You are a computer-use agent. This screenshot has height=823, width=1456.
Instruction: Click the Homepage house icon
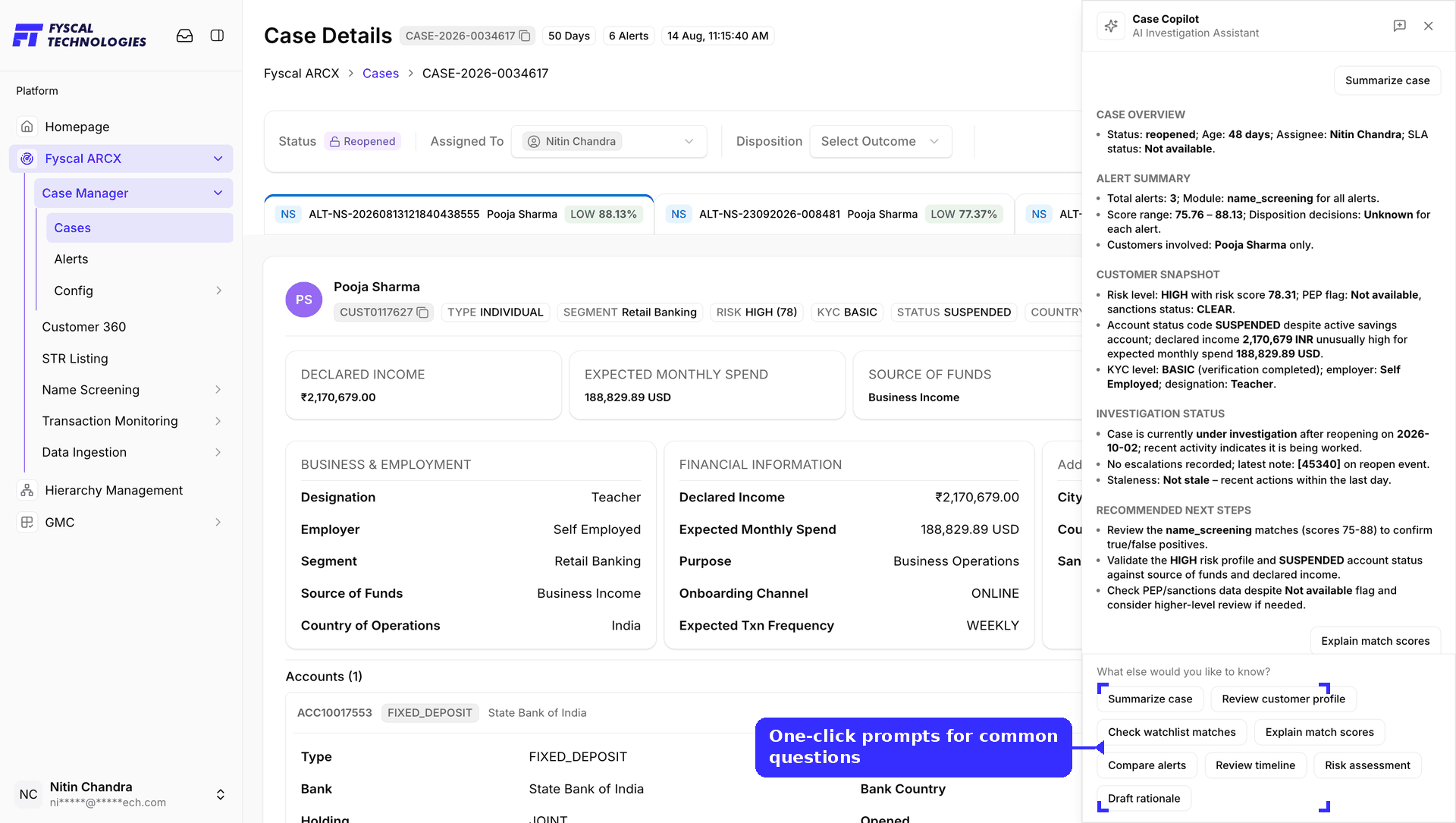(x=27, y=127)
